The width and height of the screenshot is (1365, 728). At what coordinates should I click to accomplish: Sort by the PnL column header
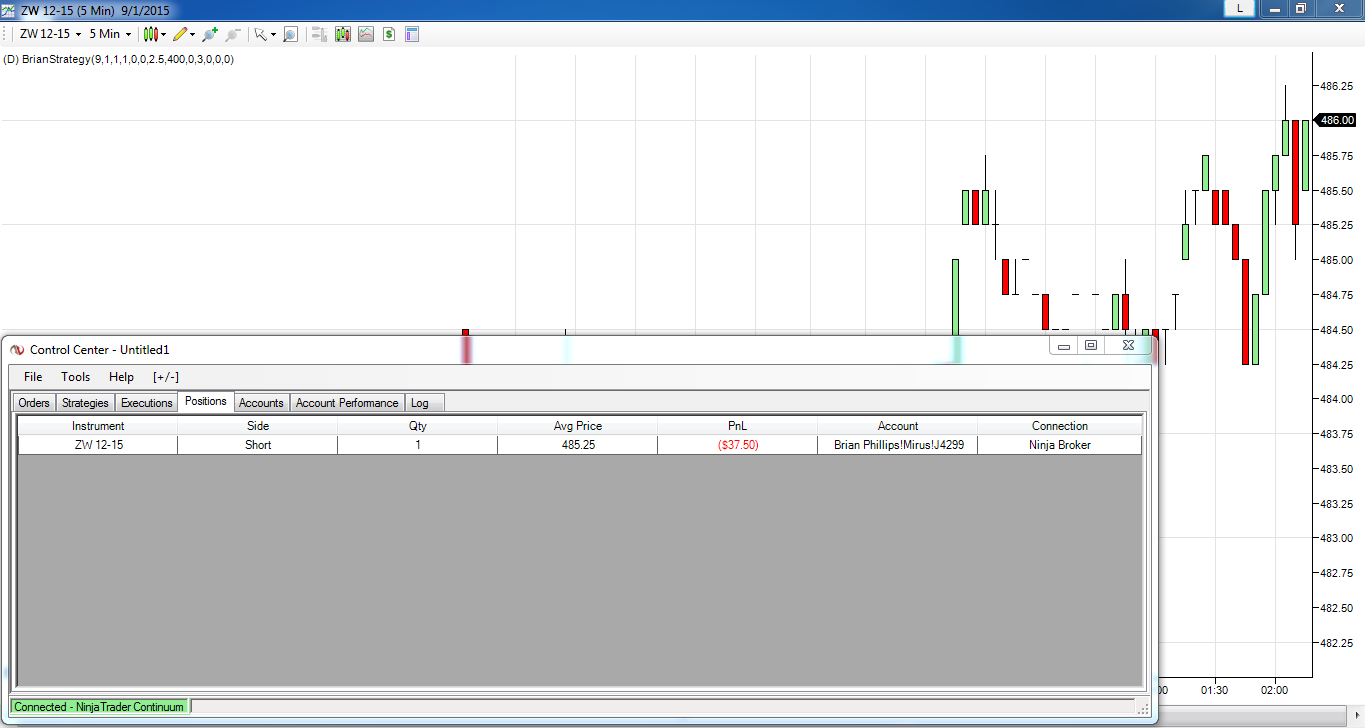tap(738, 426)
